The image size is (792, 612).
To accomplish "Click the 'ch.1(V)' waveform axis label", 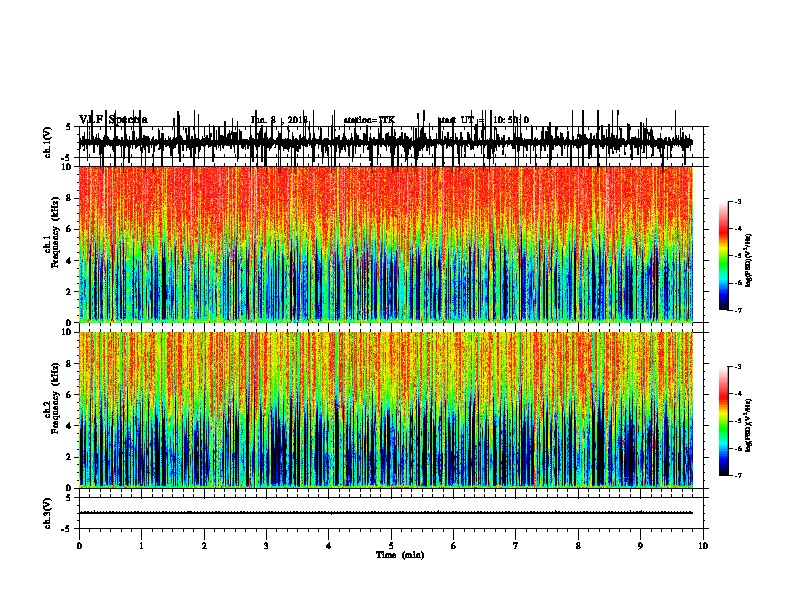I will [x=47, y=142].
